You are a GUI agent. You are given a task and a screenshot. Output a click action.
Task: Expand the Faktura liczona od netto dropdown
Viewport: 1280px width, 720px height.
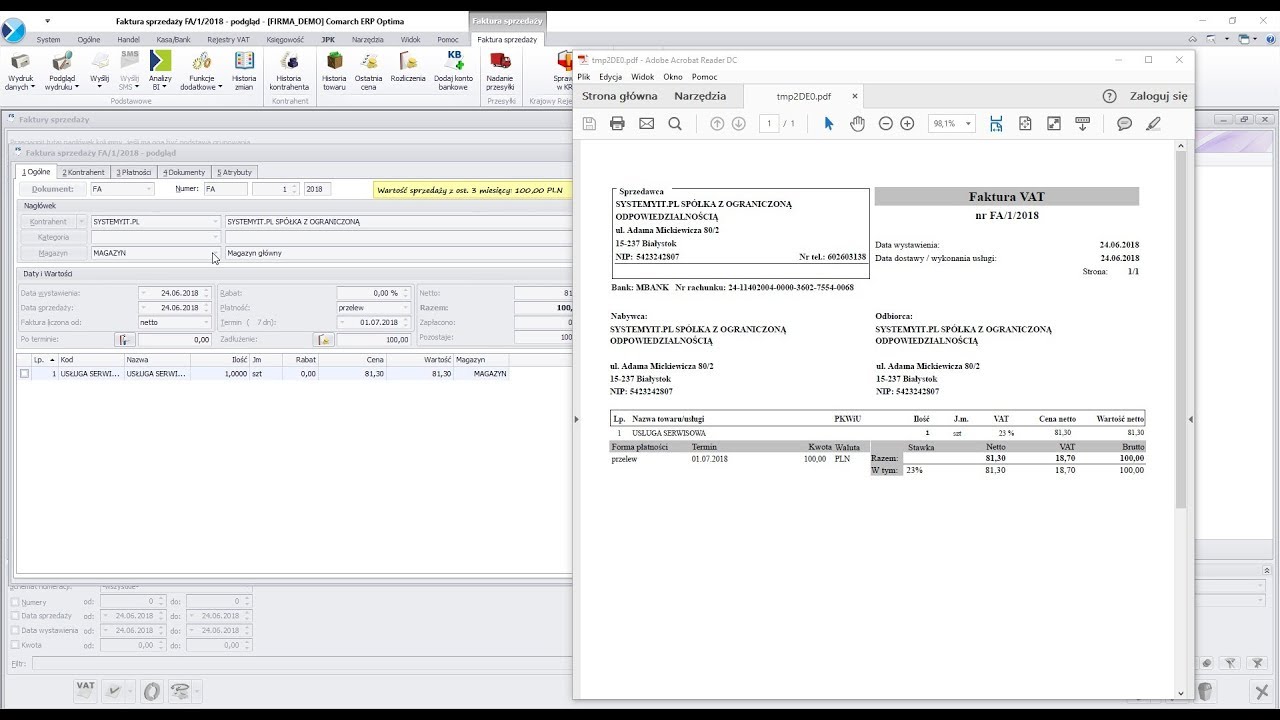[x=206, y=323]
